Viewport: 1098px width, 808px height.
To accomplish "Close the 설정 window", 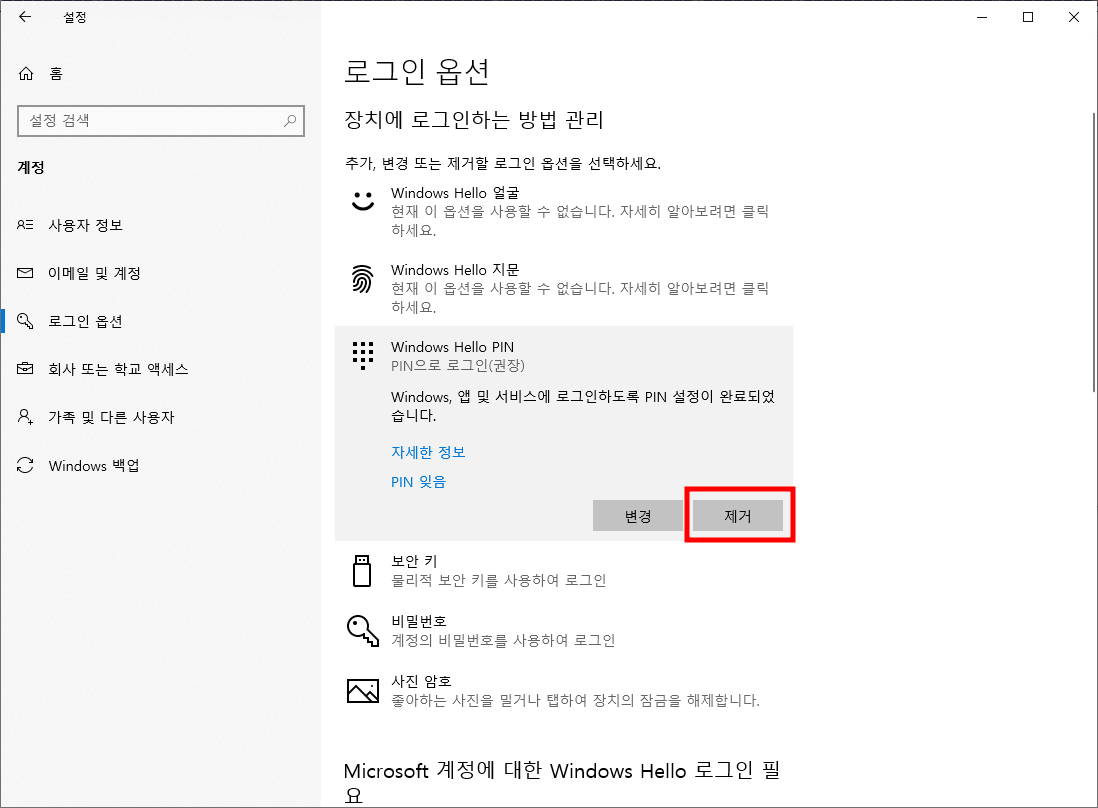I will 1073,17.
